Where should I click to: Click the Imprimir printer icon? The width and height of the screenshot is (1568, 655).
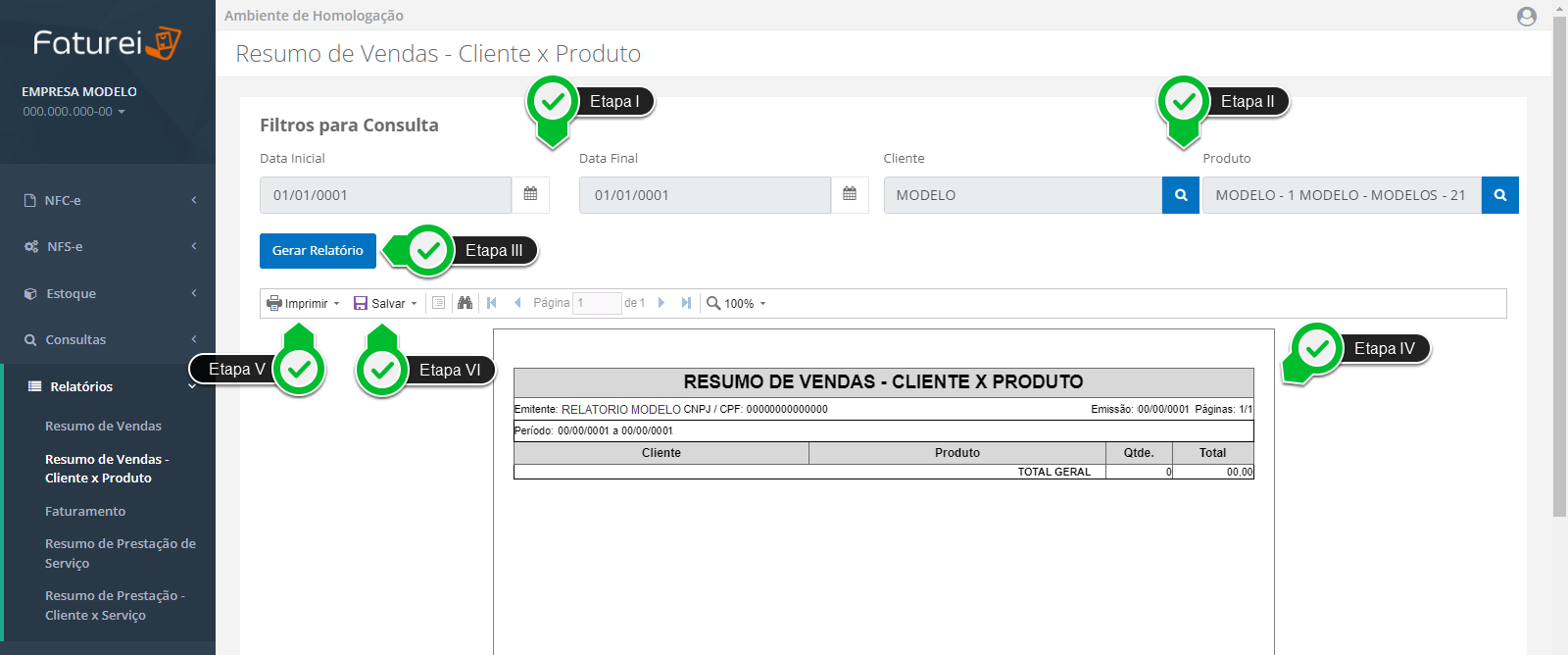click(x=274, y=303)
